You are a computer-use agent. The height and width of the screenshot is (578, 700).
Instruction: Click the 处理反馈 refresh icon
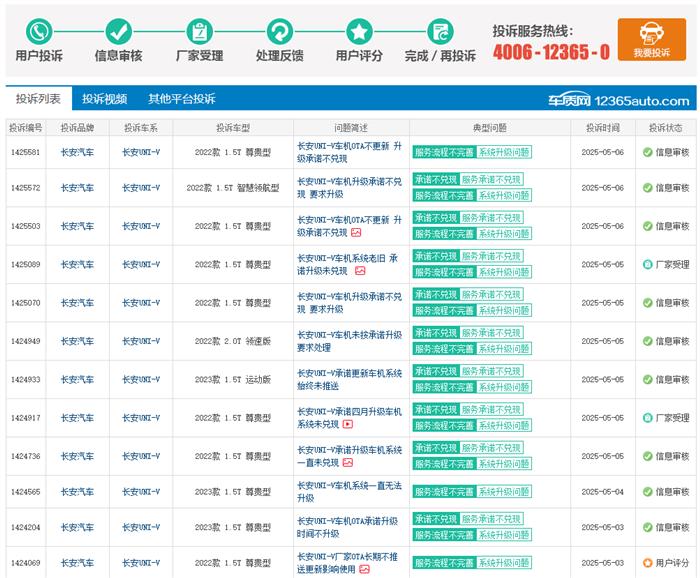280,32
